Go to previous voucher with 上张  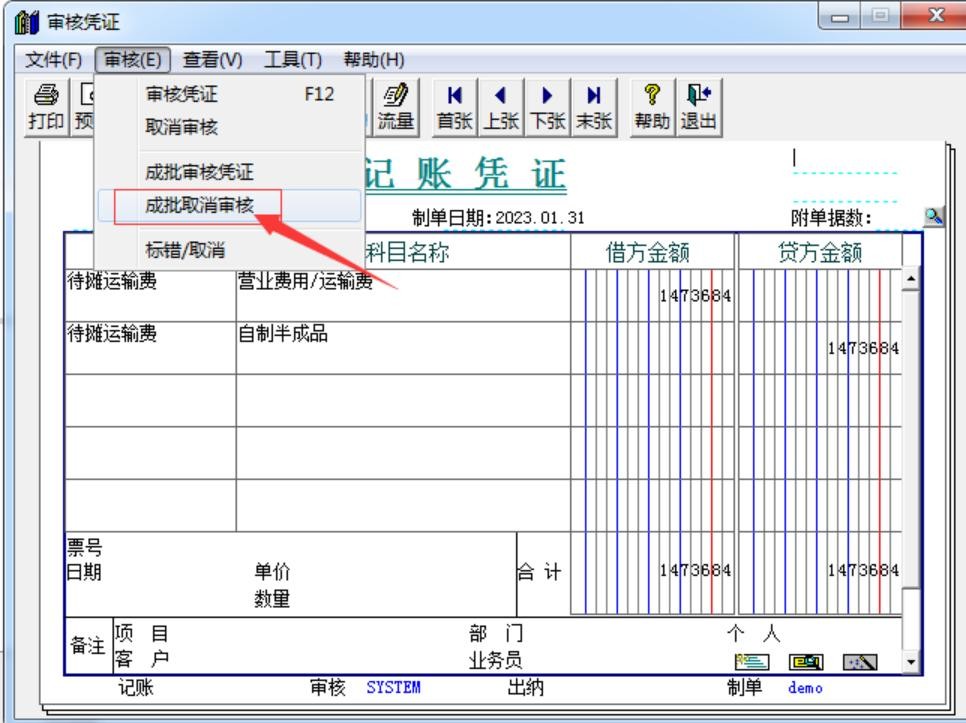pos(501,108)
